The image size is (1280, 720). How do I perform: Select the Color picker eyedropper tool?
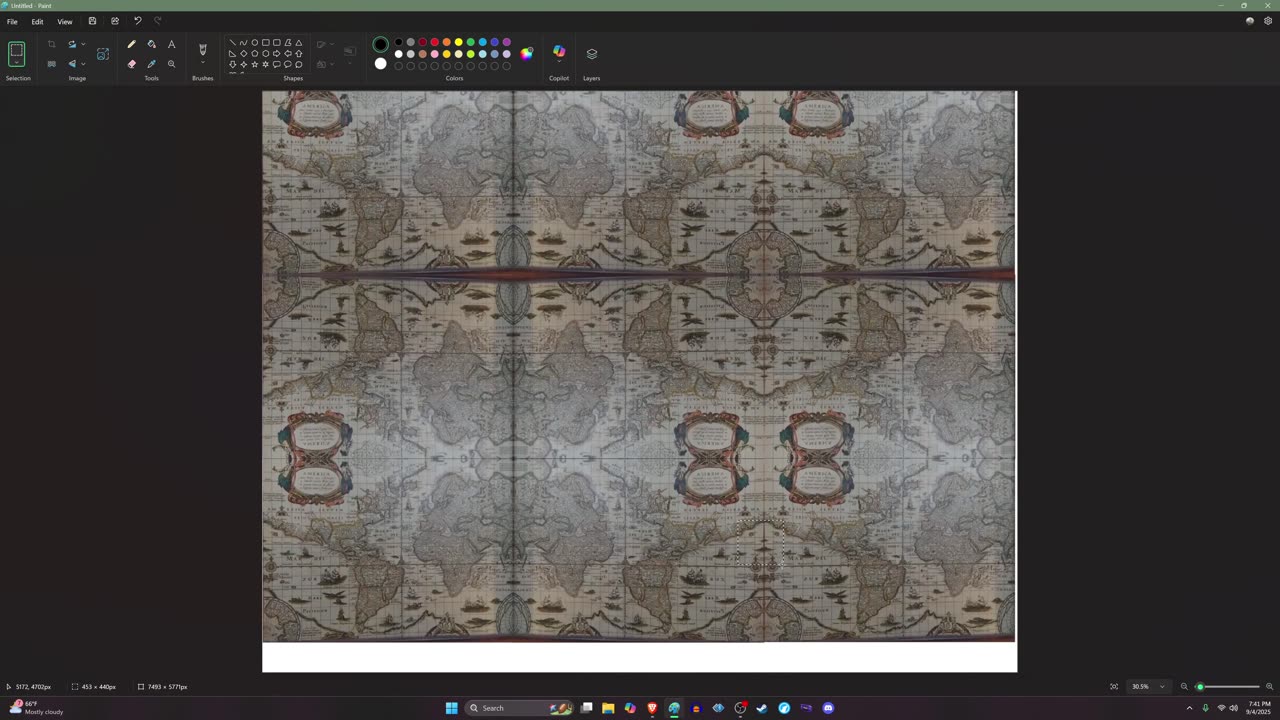151,64
